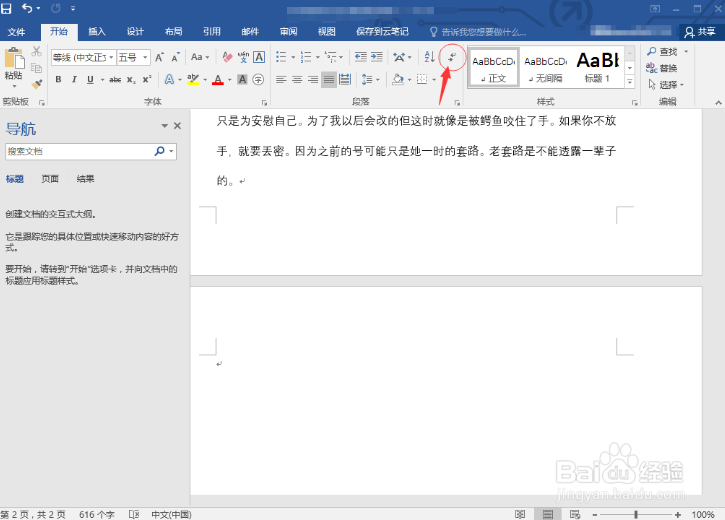725x520 pixels.
Task: Toggle subscript formatting
Action: tap(131, 80)
